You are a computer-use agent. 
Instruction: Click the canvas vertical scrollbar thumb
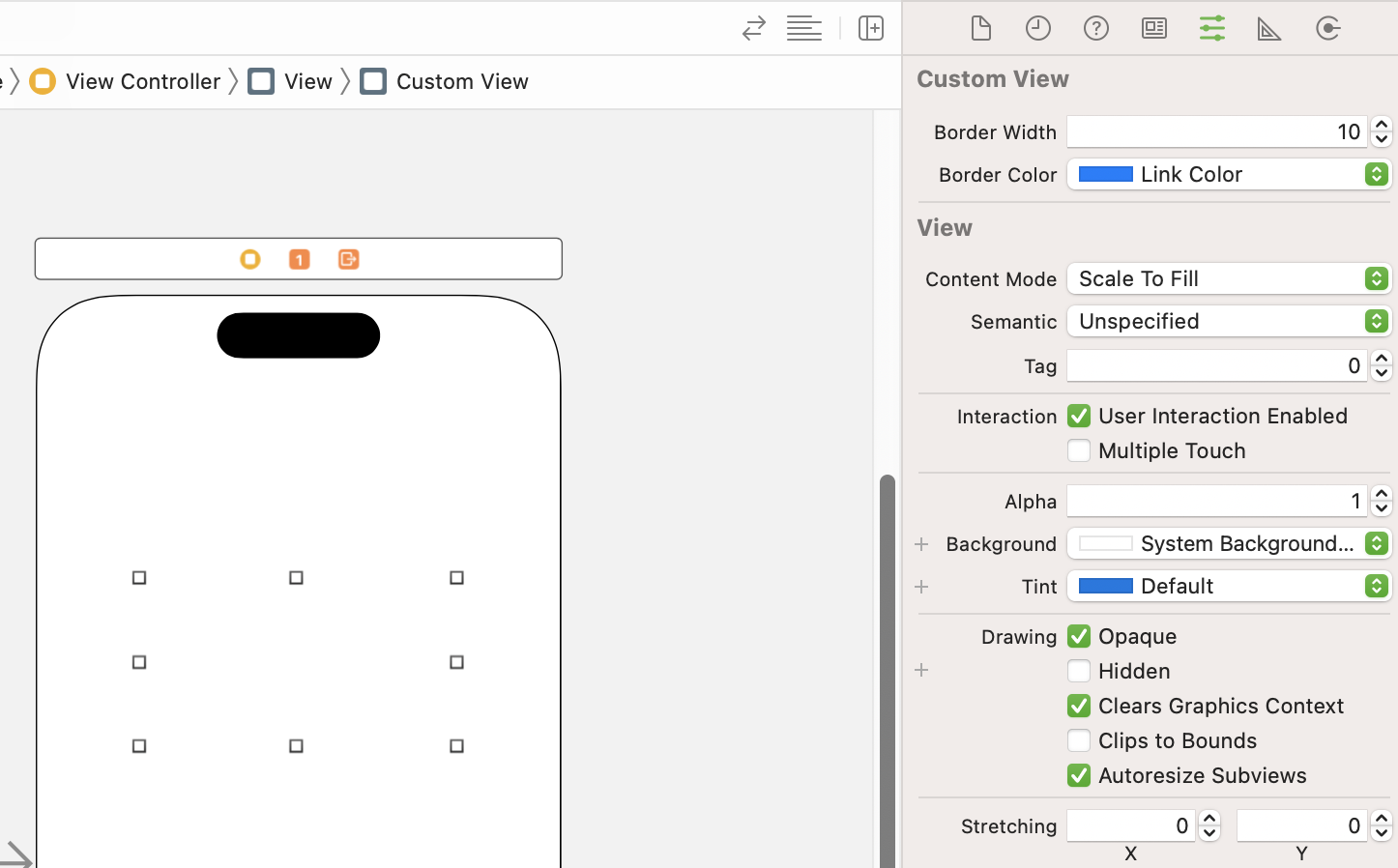click(887, 671)
